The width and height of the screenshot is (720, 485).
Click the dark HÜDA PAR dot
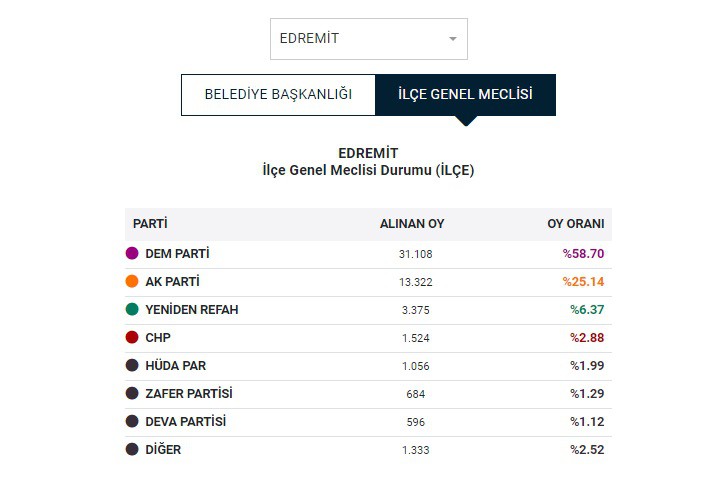tap(132, 365)
